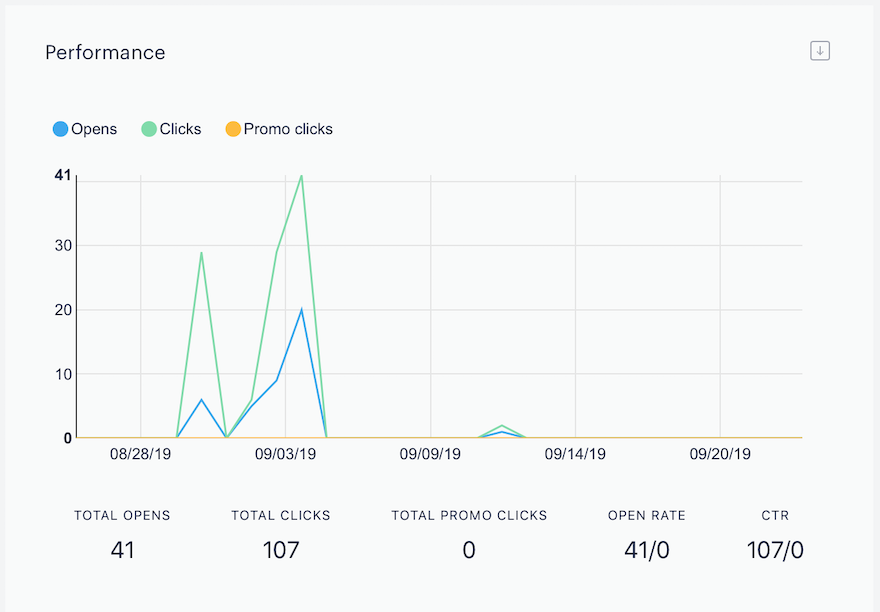Click the Open Rate value 41/0
This screenshot has width=880, height=612.
pos(647,550)
